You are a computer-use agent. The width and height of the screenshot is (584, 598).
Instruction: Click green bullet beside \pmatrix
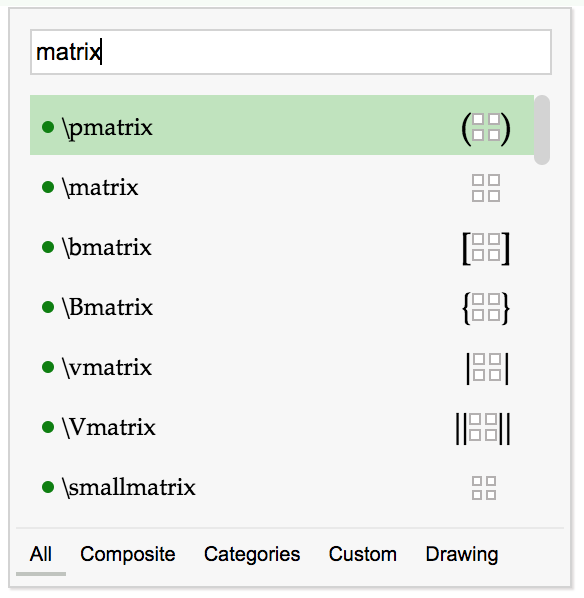(48, 127)
